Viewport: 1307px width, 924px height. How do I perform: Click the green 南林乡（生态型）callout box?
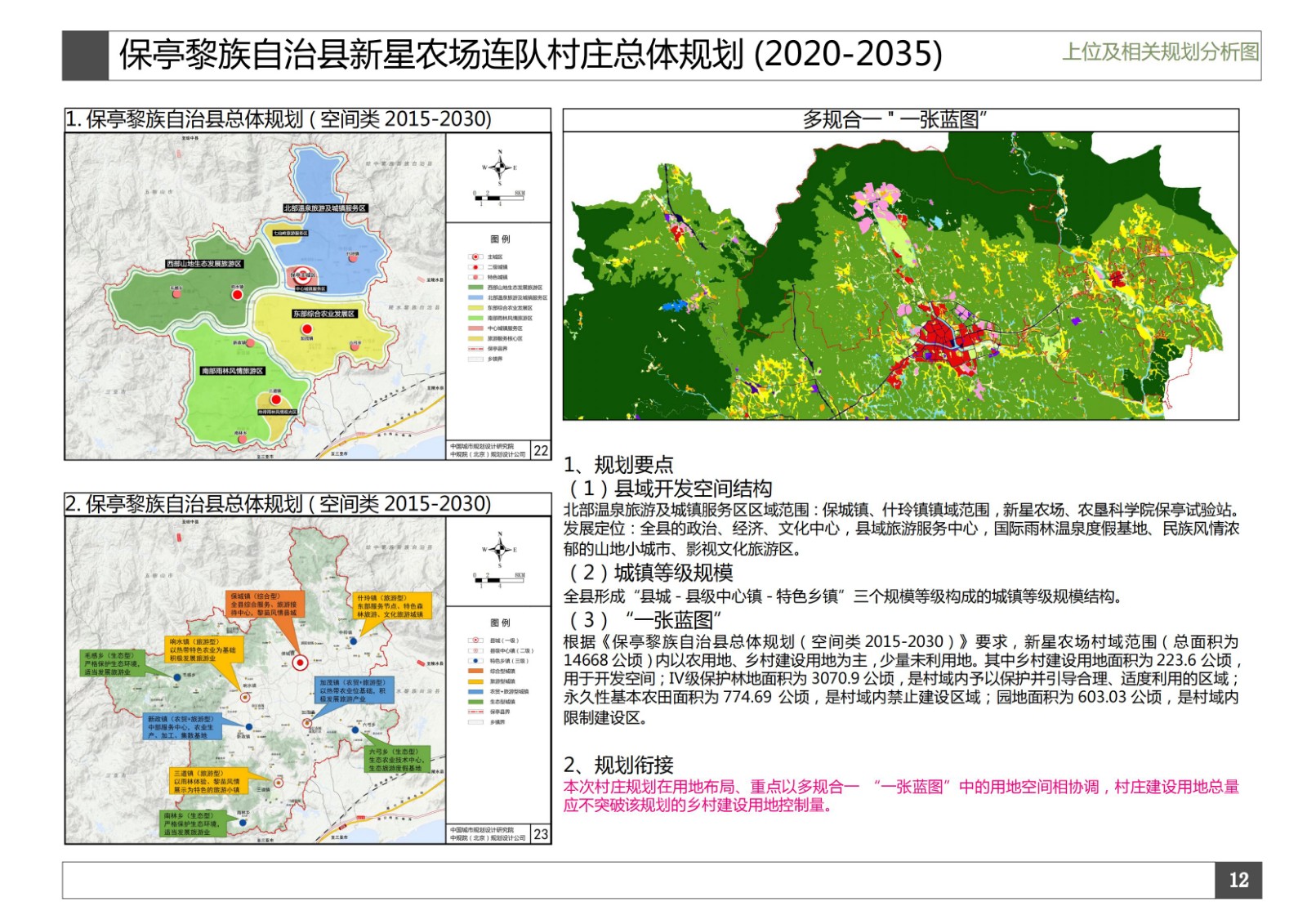194,824
